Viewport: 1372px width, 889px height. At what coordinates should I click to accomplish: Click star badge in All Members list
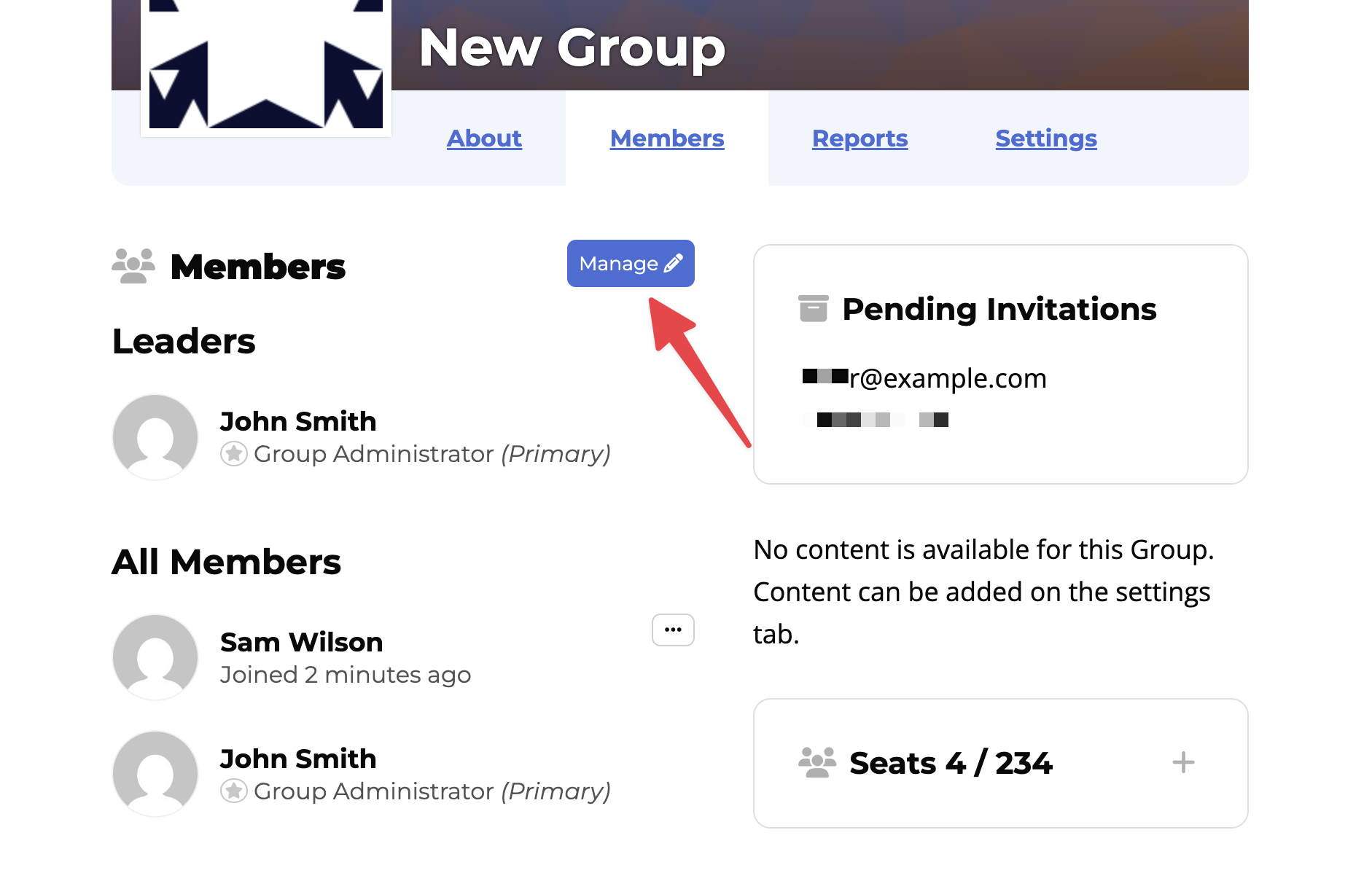click(x=233, y=791)
